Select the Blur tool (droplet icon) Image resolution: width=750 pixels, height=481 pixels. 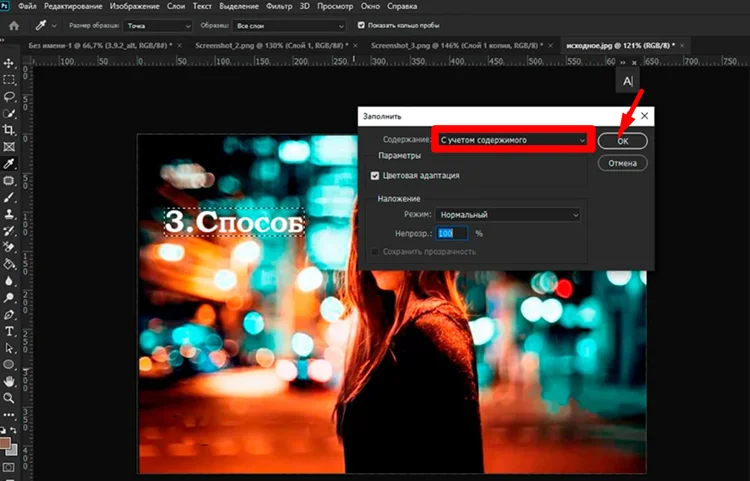pyautogui.click(x=9, y=281)
